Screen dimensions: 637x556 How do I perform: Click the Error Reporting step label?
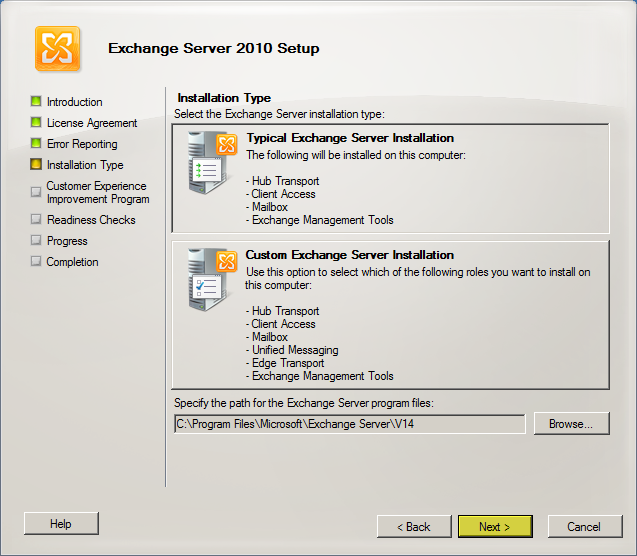pyautogui.click(x=82, y=144)
